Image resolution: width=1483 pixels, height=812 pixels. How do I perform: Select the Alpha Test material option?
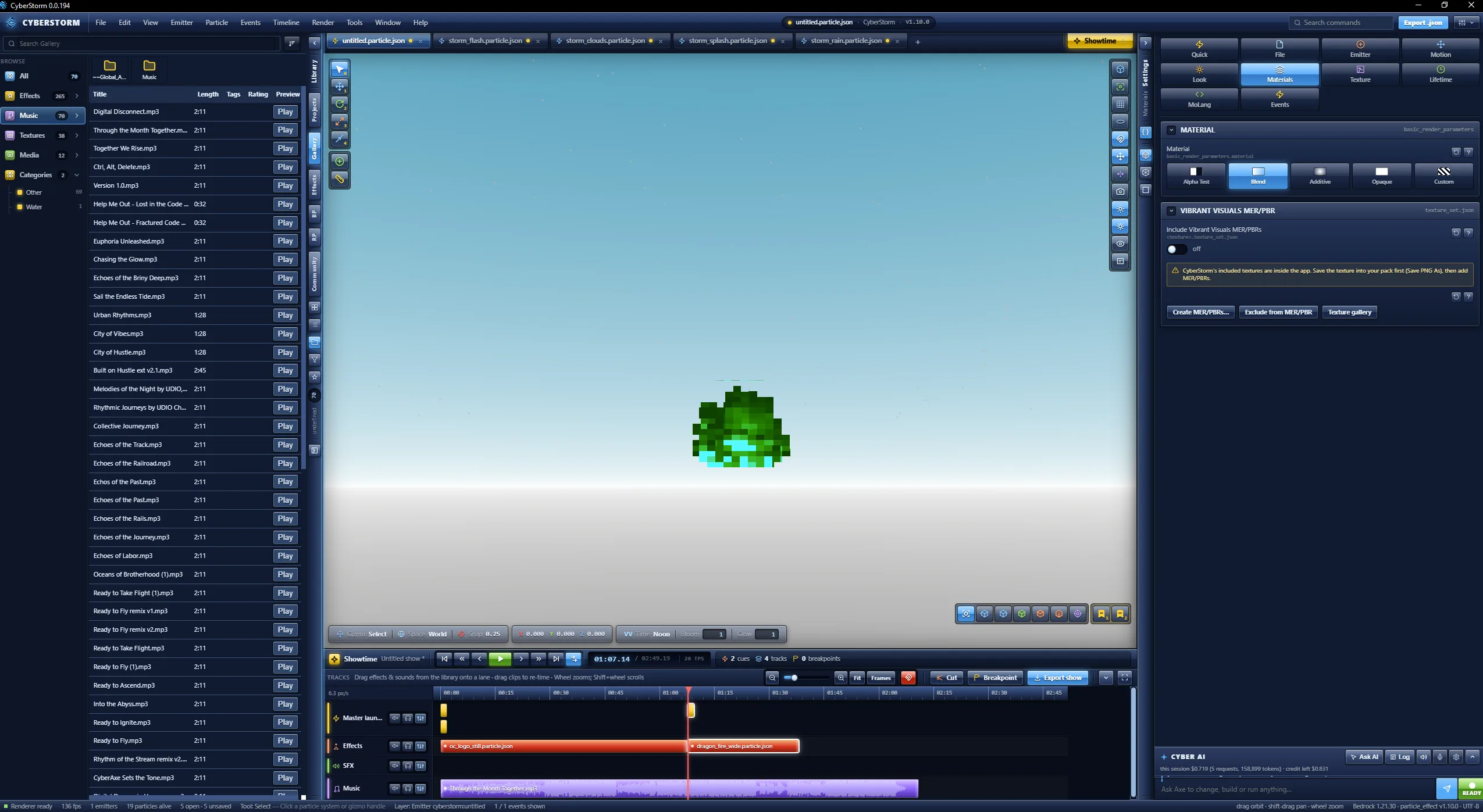point(1196,176)
